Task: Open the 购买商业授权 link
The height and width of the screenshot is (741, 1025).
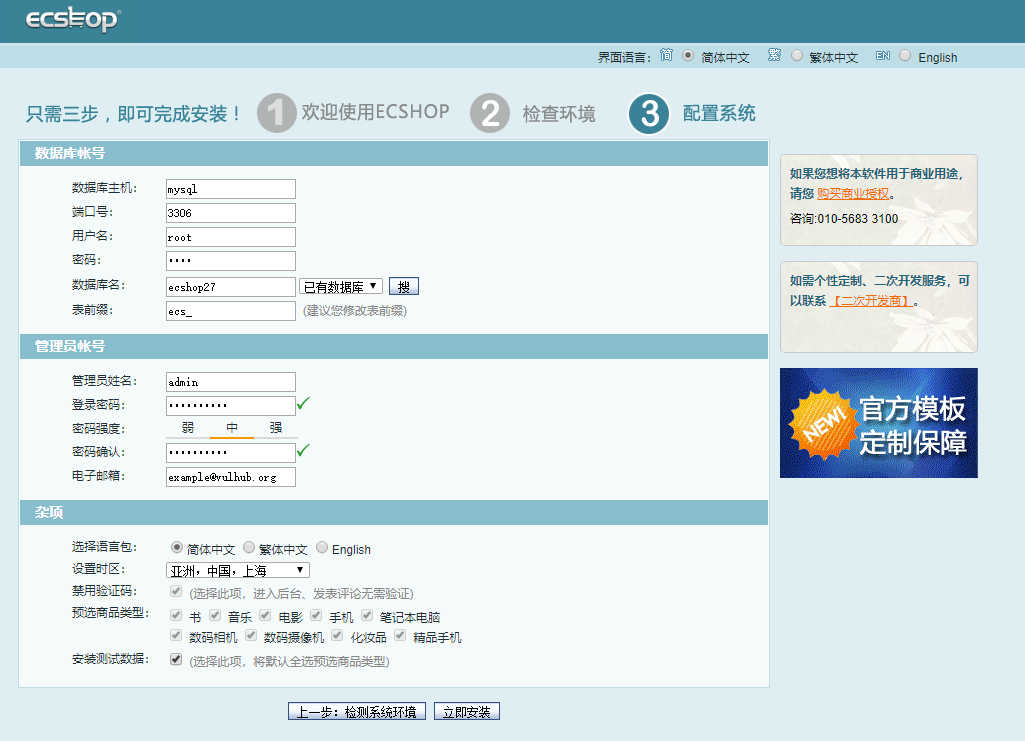Action: [x=853, y=193]
